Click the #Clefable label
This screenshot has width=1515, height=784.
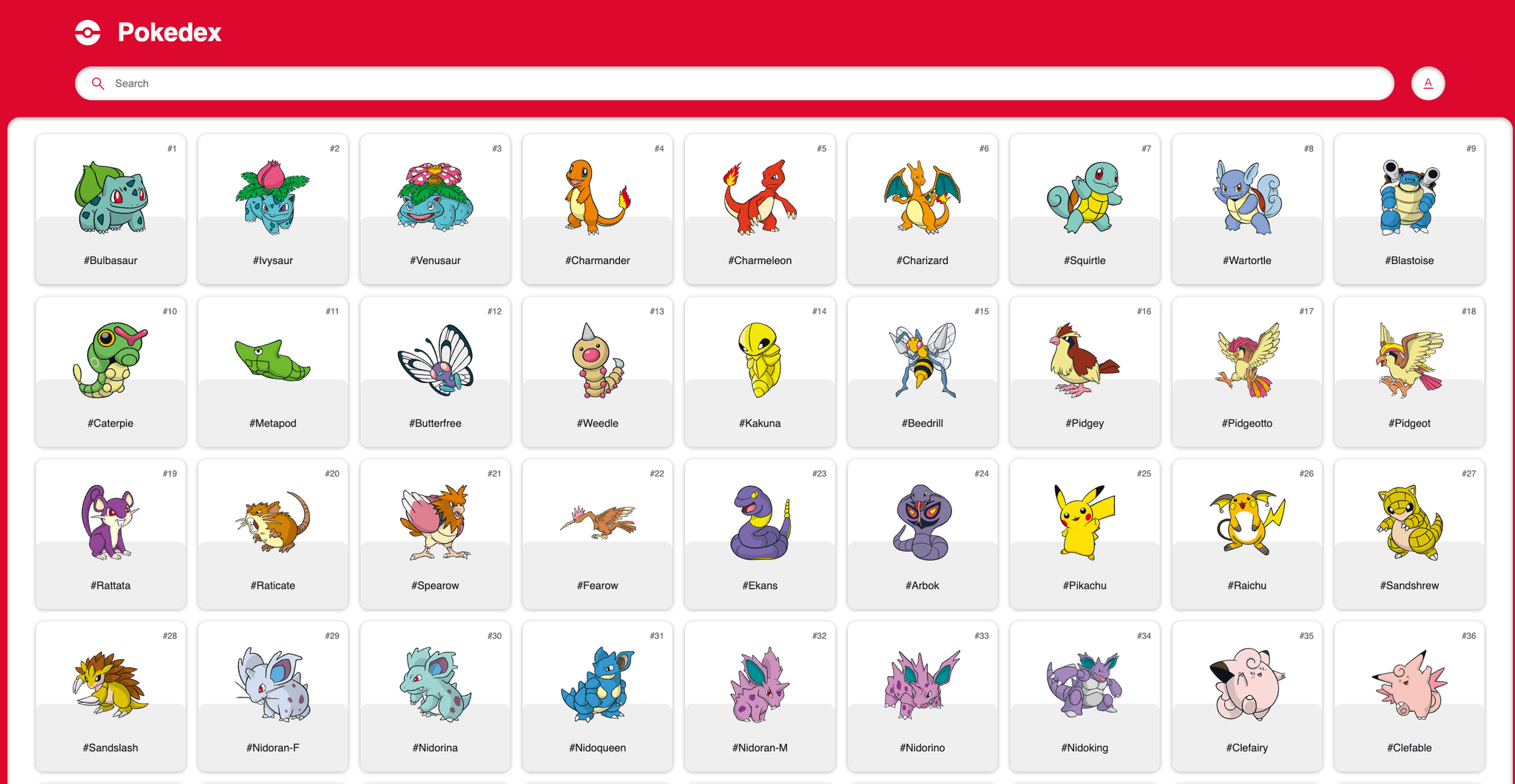point(1409,748)
